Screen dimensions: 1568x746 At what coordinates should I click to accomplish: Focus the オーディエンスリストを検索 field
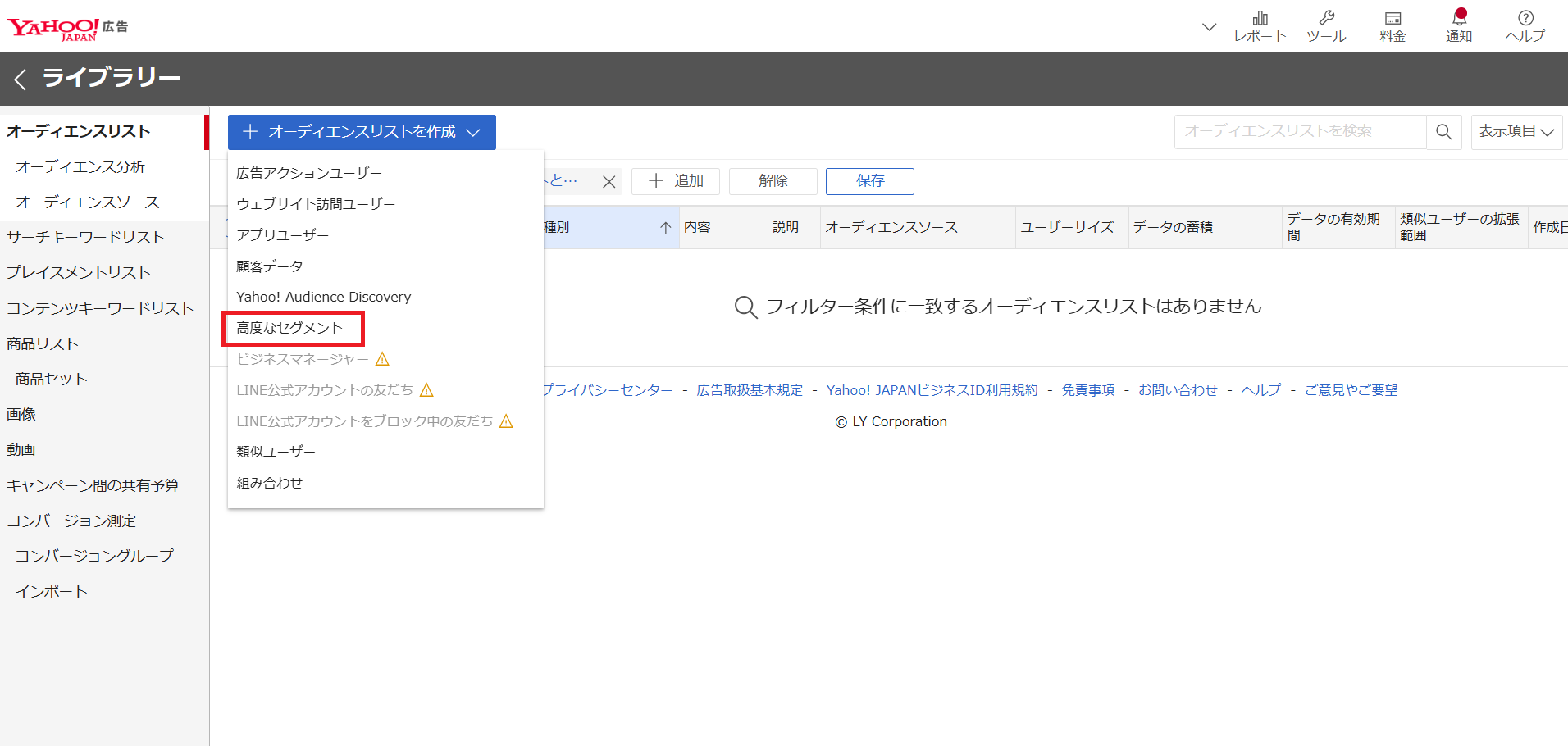tap(1301, 132)
